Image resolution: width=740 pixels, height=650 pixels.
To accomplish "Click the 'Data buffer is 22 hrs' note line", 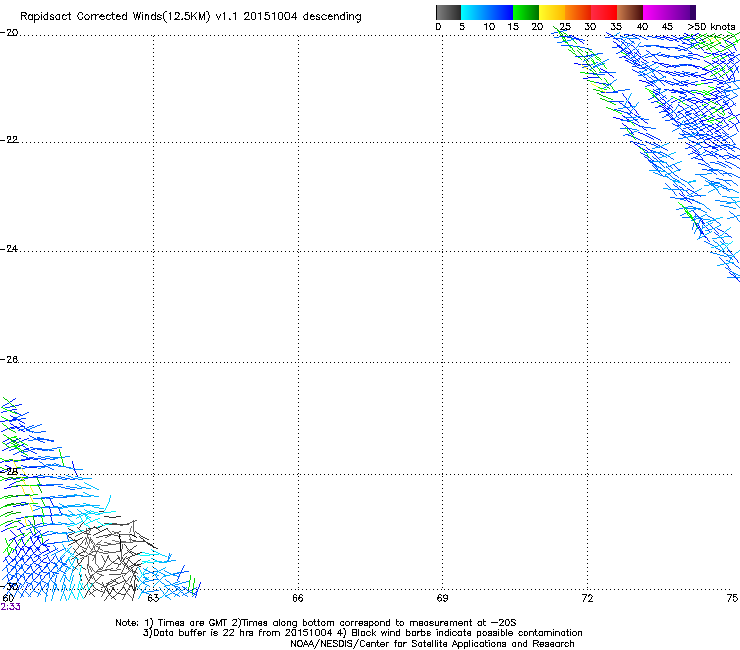I will point(362,633).
